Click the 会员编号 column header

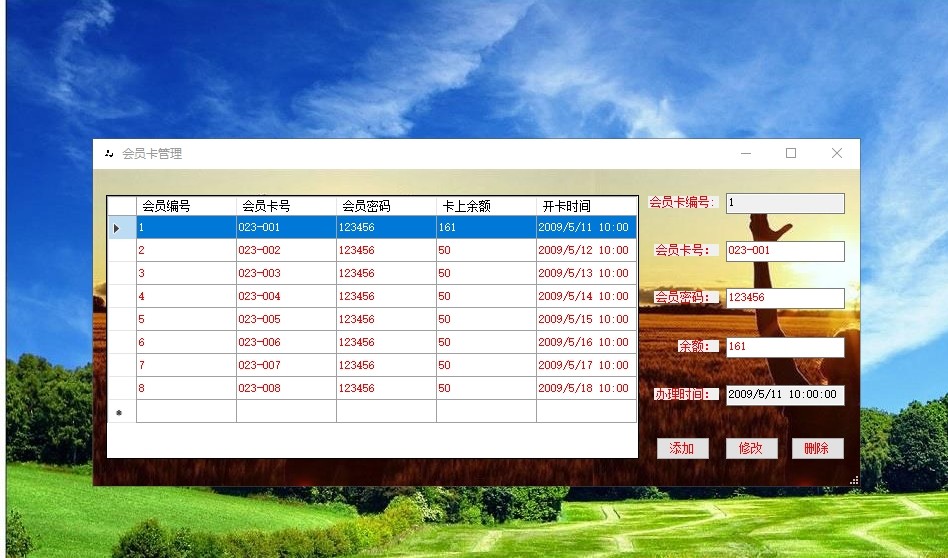186,206
